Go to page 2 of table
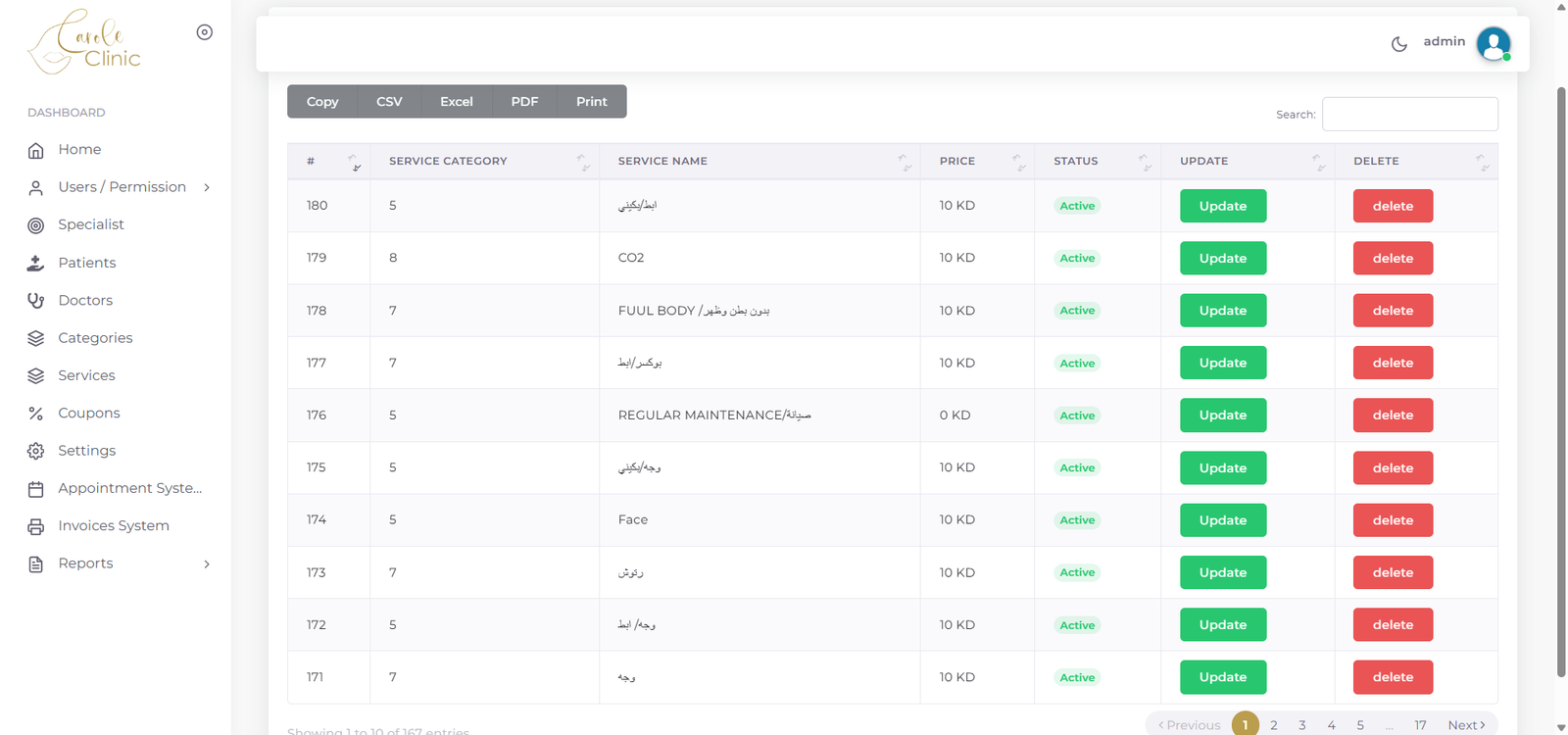Screen dimensions: 1568x735 point(1273,724)
